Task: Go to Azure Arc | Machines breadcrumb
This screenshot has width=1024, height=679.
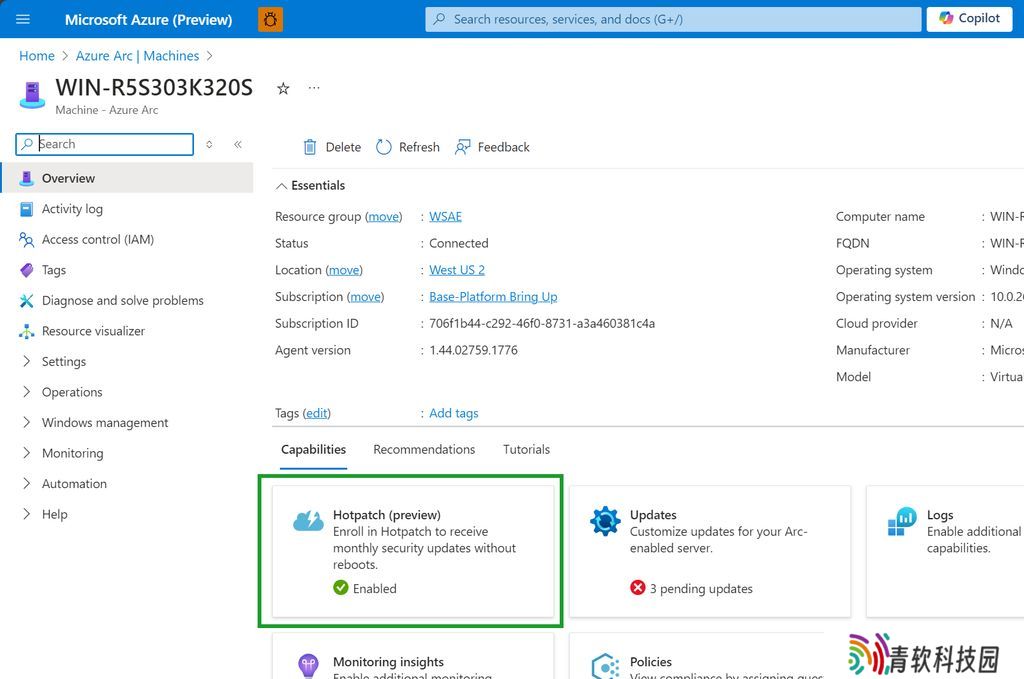Action: coord(137,56)
